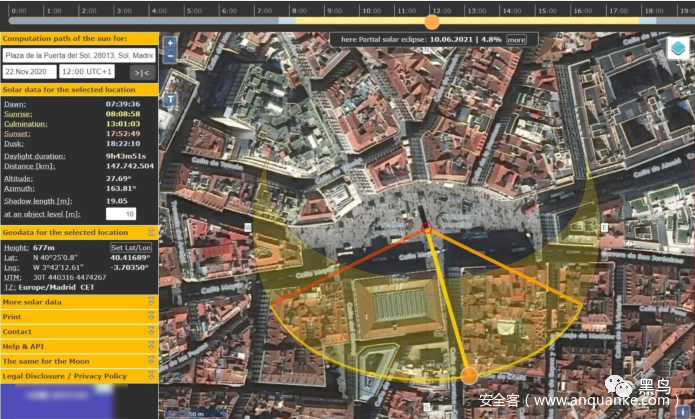Screen dimensions: 695x419
Task: Click the orange time slider handle at 12:00
Action: 432,21
